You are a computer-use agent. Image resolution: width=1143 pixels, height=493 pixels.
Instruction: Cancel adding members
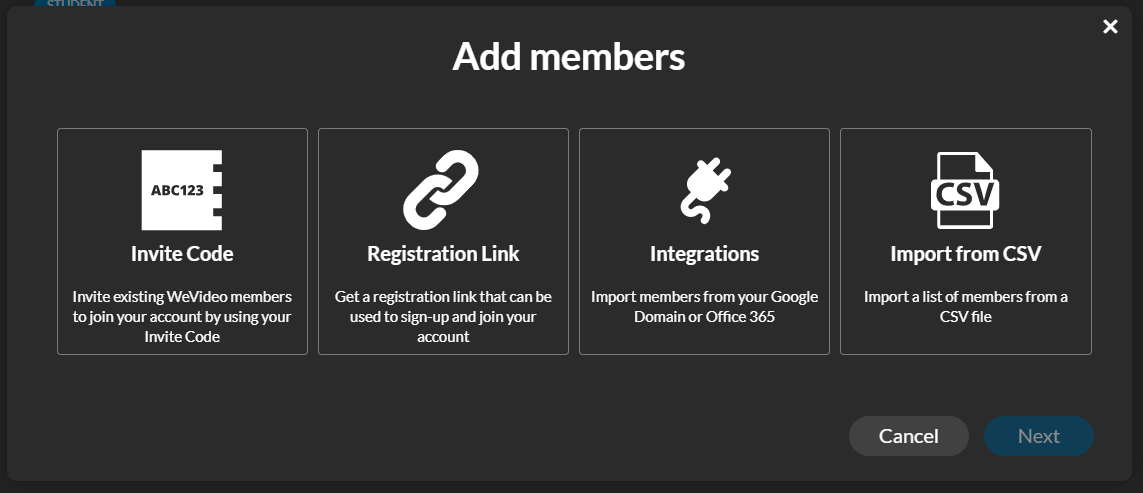pos(909,436)
